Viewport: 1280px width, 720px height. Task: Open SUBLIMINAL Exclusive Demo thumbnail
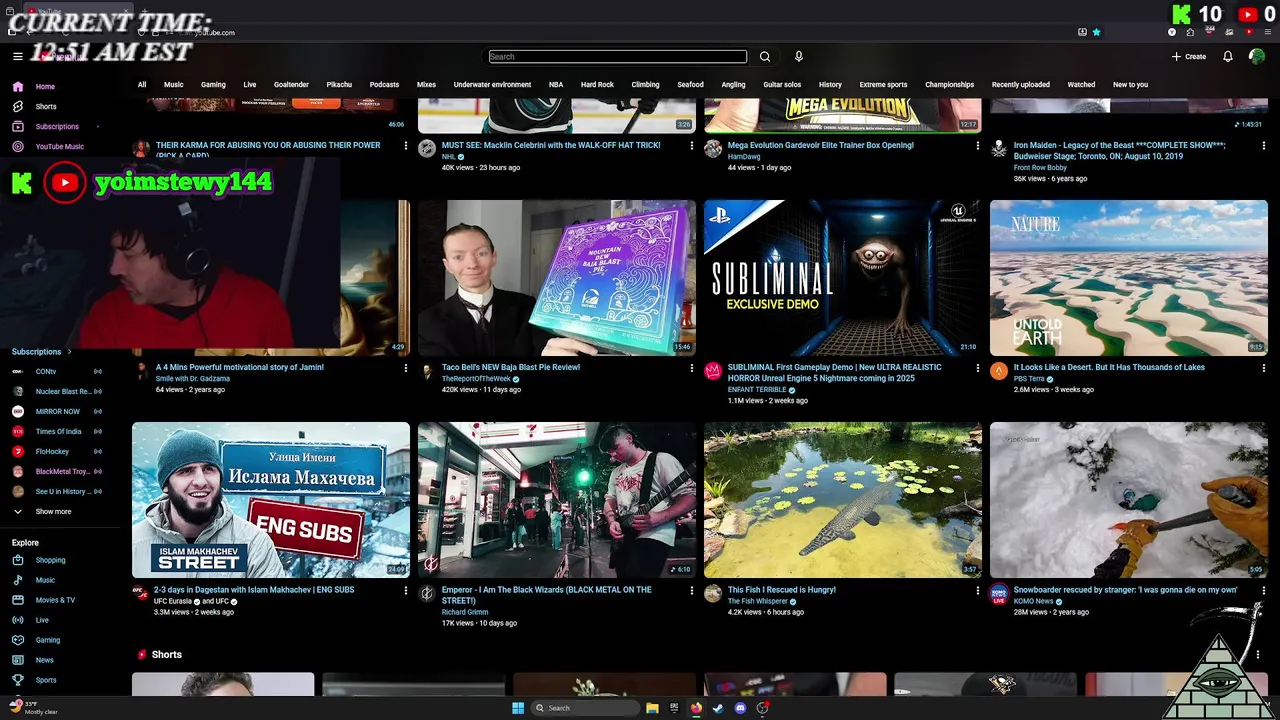843,278
